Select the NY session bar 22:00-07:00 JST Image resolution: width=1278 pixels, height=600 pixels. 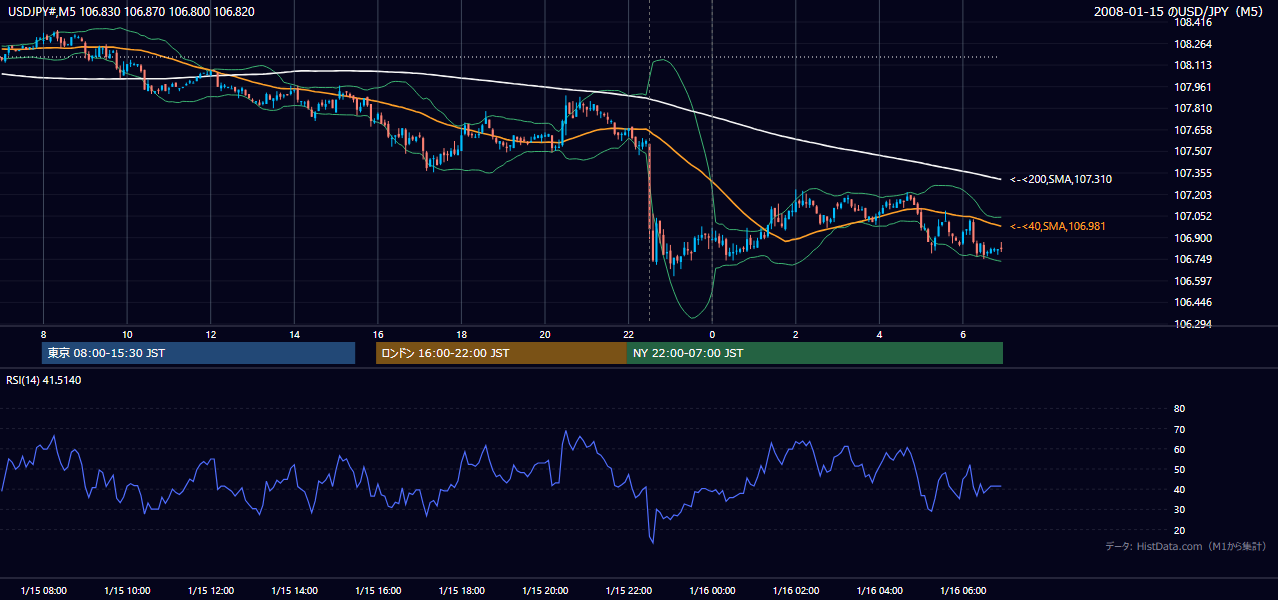(815, 353)
